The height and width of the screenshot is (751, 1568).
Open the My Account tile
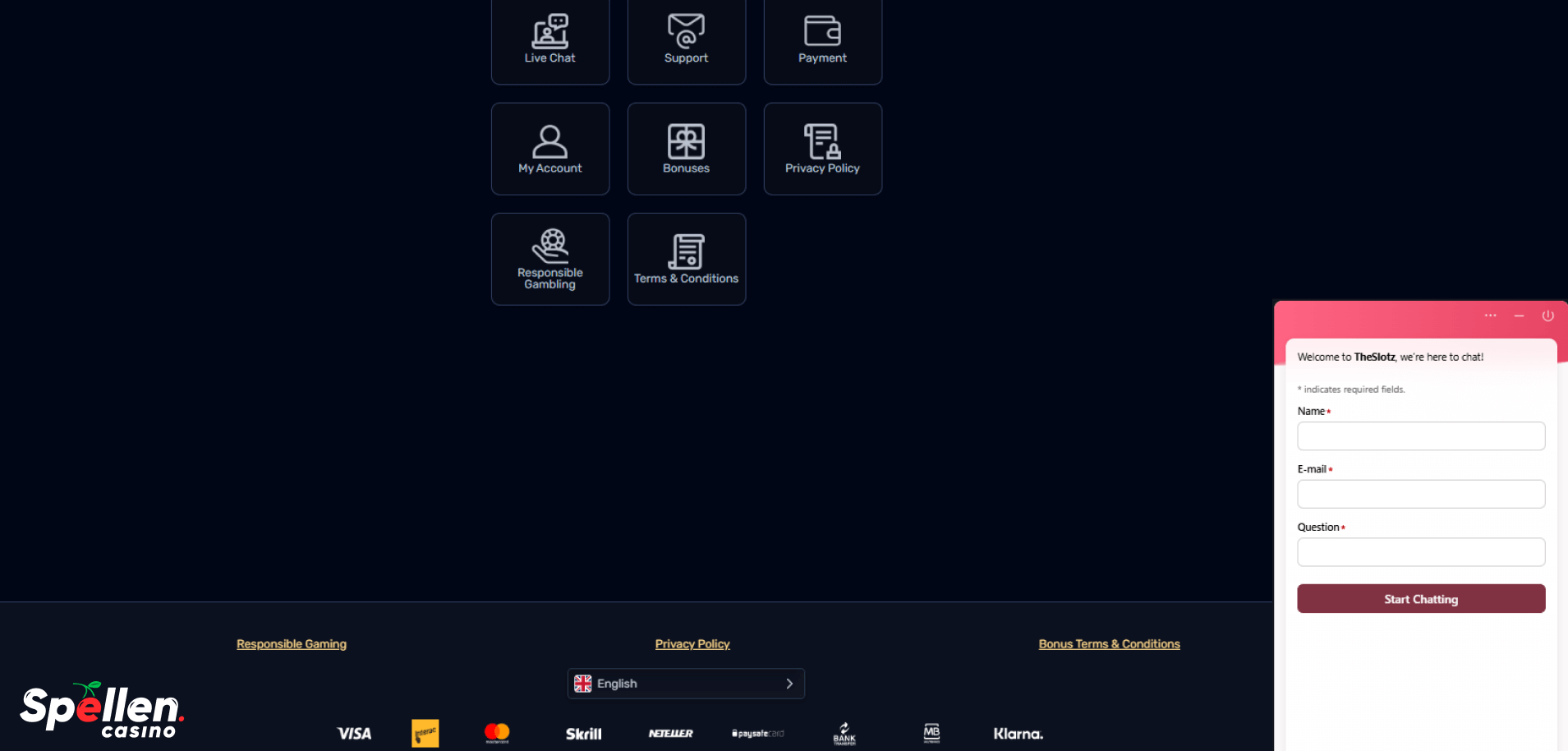pyautogui.click(x=549, y=149)
